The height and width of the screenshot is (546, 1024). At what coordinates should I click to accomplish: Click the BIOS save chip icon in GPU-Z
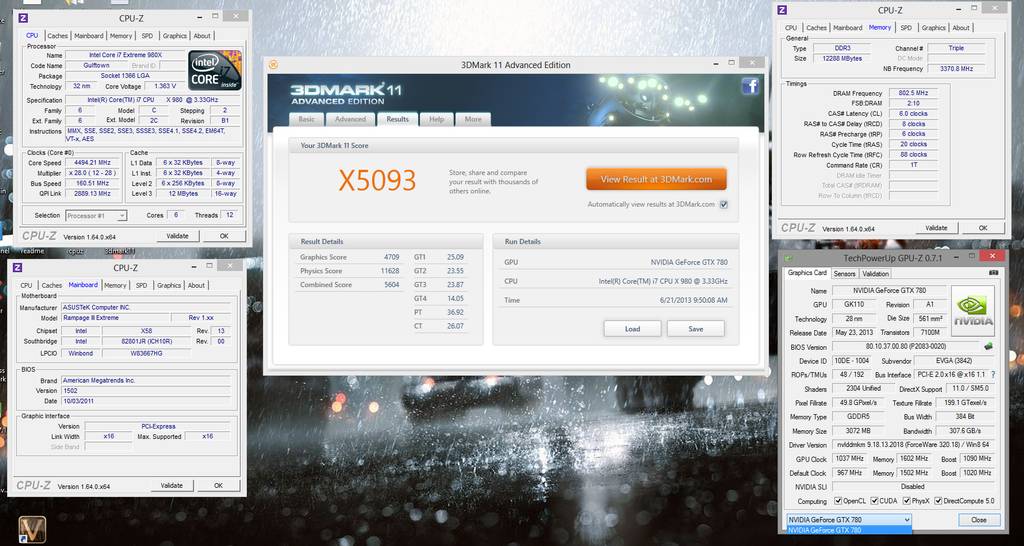[x=988, y=346]
